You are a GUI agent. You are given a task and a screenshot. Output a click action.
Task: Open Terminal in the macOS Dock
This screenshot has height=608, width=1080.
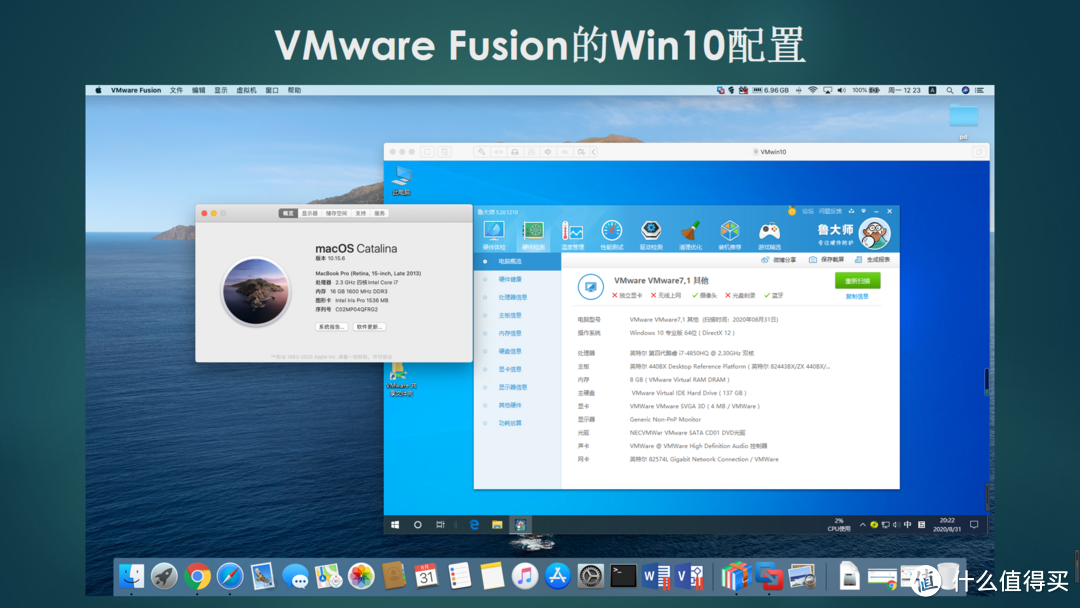click(x=623, y=576)
